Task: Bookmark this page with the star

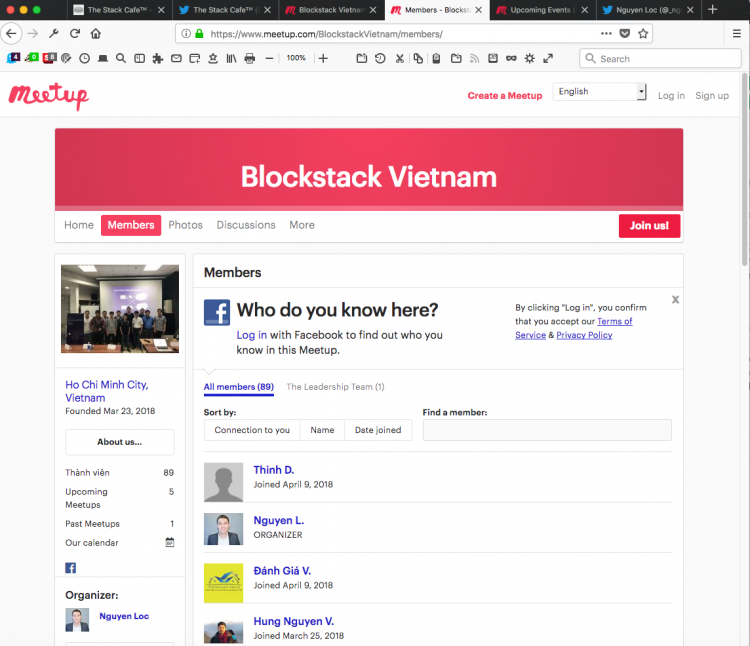Action: 643,33
